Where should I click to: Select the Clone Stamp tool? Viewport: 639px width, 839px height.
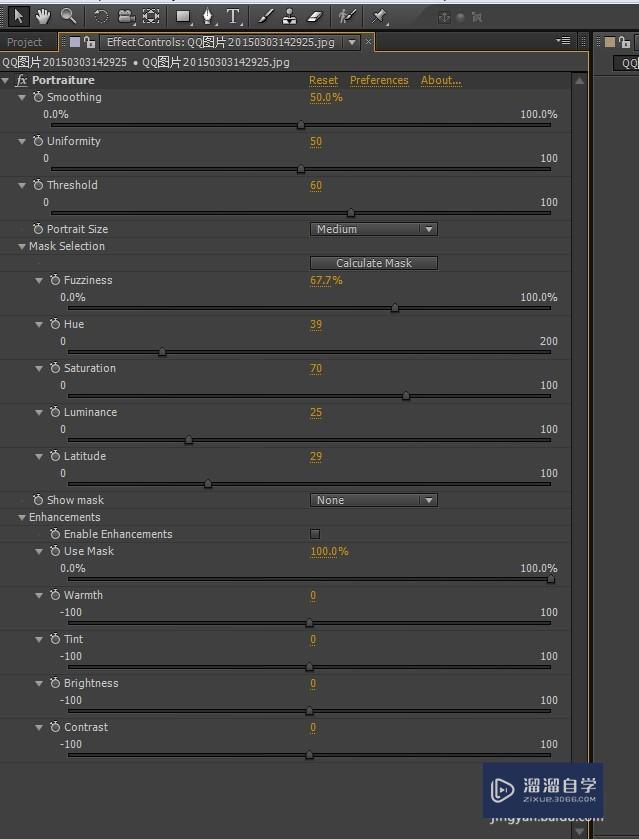click(290, 16)
